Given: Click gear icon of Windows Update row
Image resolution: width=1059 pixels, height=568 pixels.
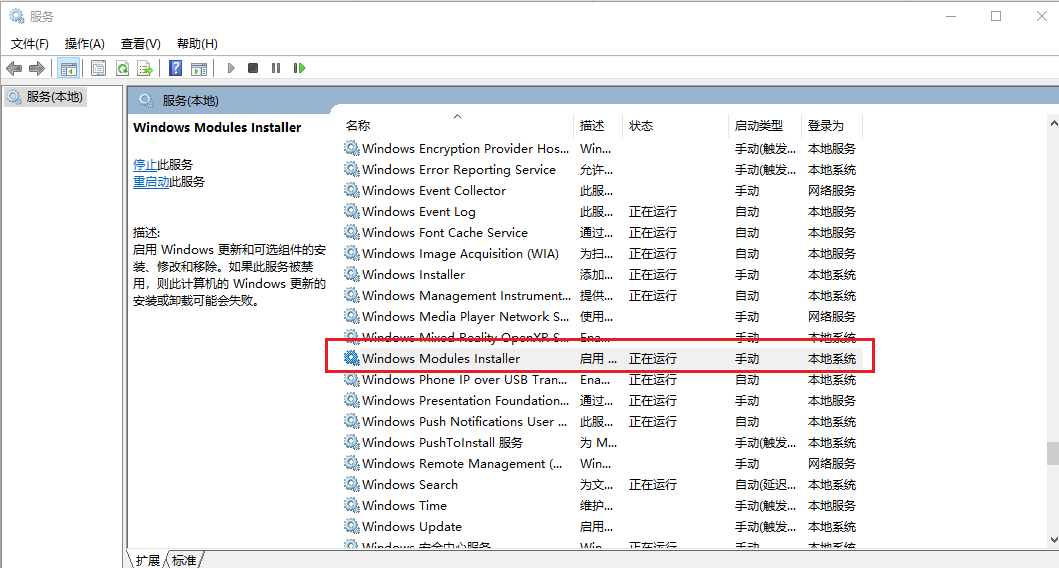Looking at the screenshot, I should (x=352, y=526).
